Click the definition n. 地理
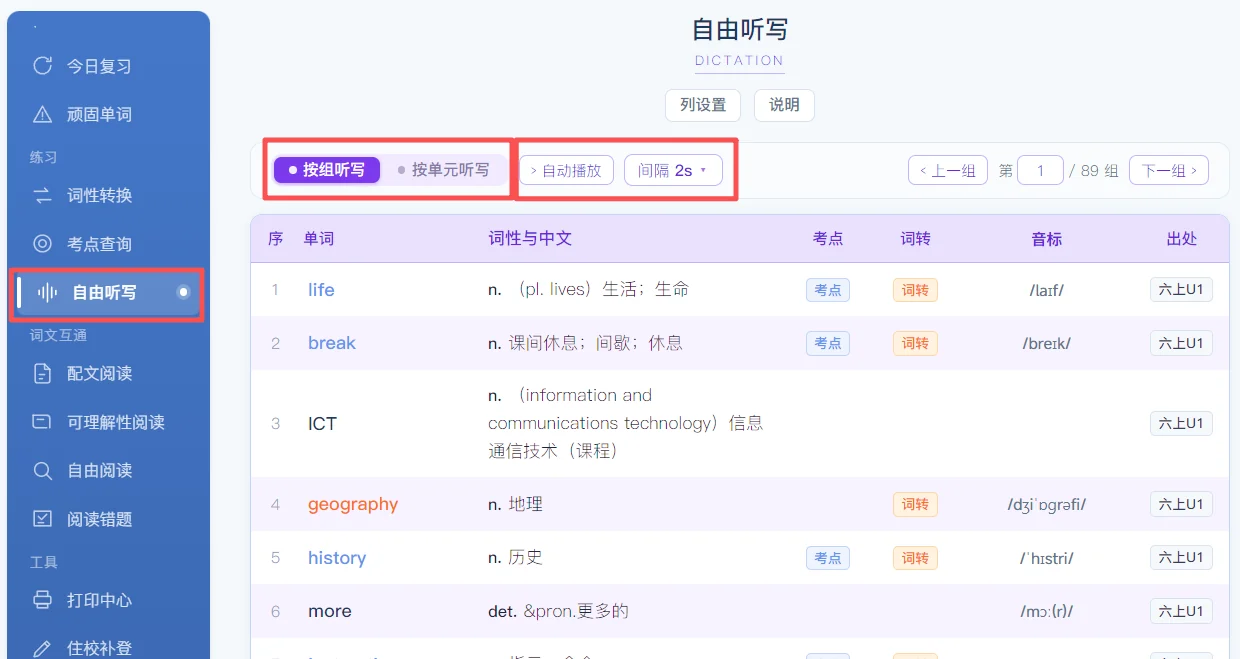Viewport: 1240px width, 659px height. [x=515, y=504]
